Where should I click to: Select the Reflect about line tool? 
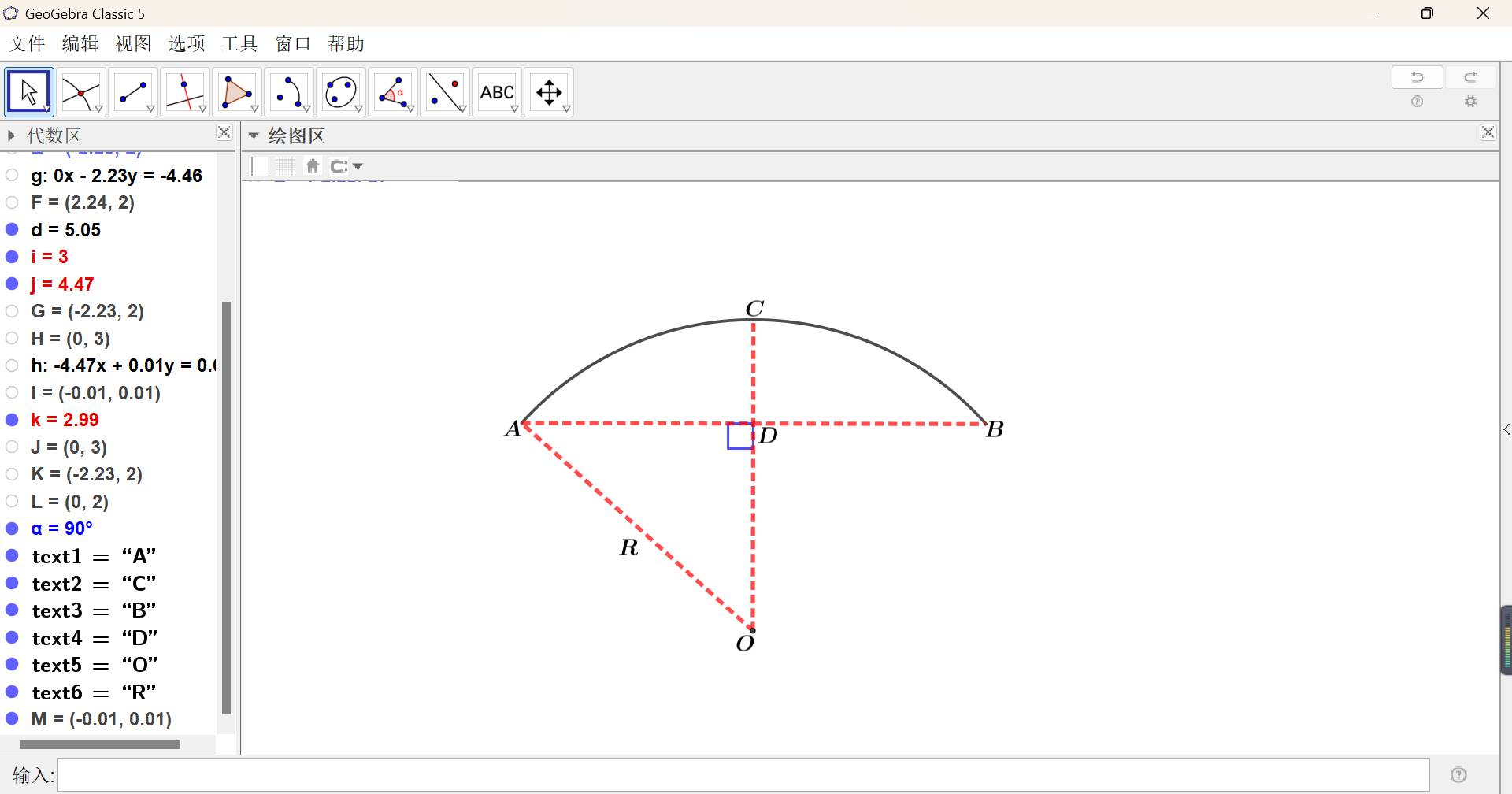coord(444,92)
